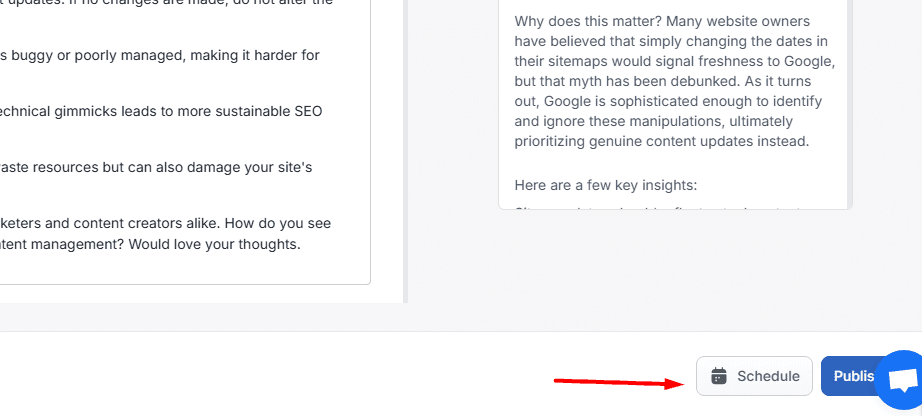
Task: Click 'signal freshness to Google' preview line
Action: (x=674, y=61)
